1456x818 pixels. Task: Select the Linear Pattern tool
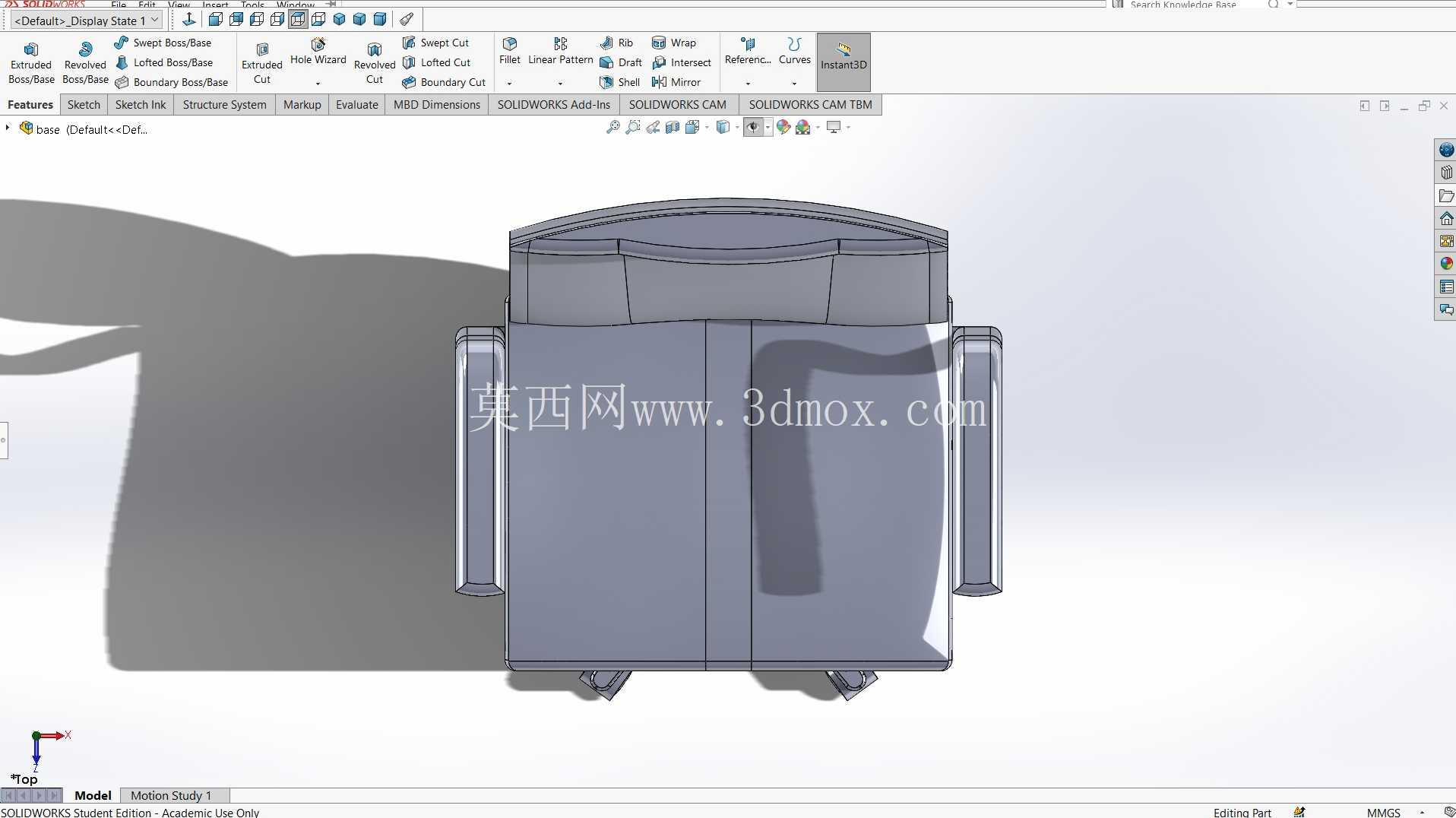[561, 52]
